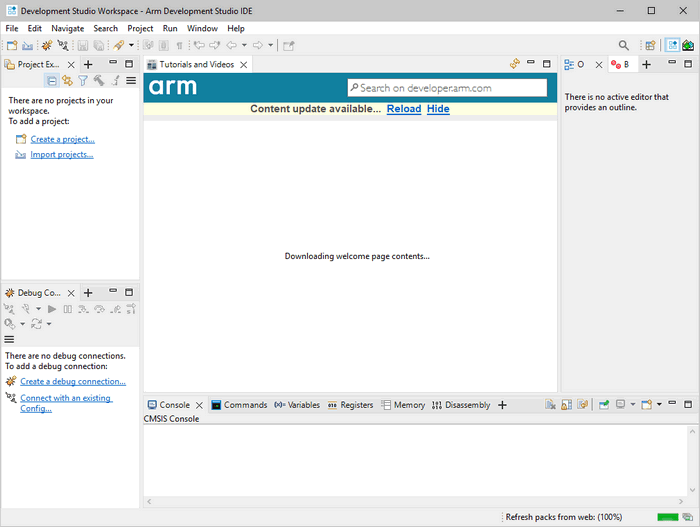Expand the forward navigation history dropdown arrow
700x527 pixels.
click(271, 45)
